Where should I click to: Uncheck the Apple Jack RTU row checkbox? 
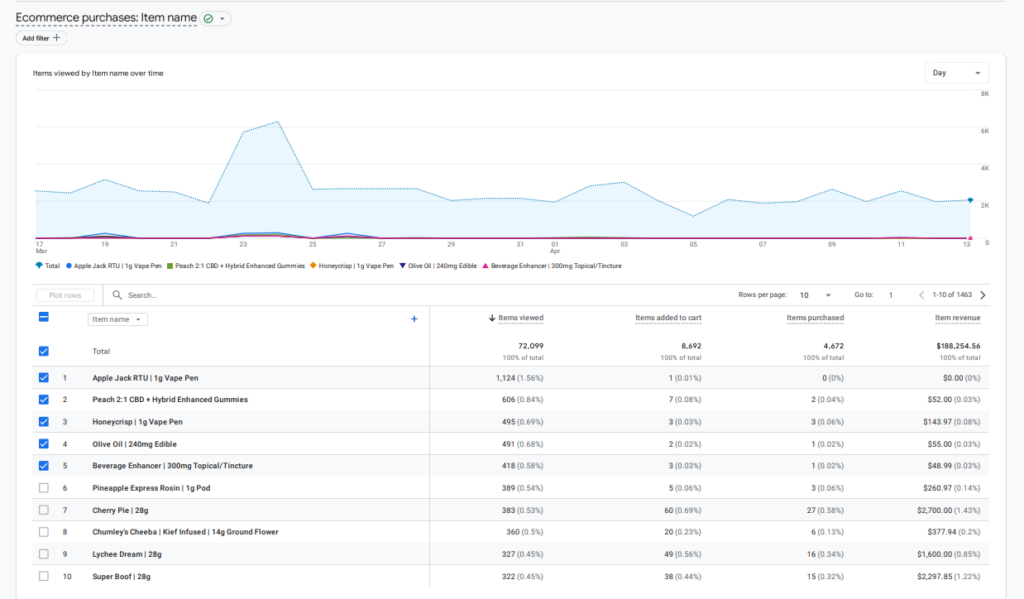pyautogui.click(x=43, y=378)
